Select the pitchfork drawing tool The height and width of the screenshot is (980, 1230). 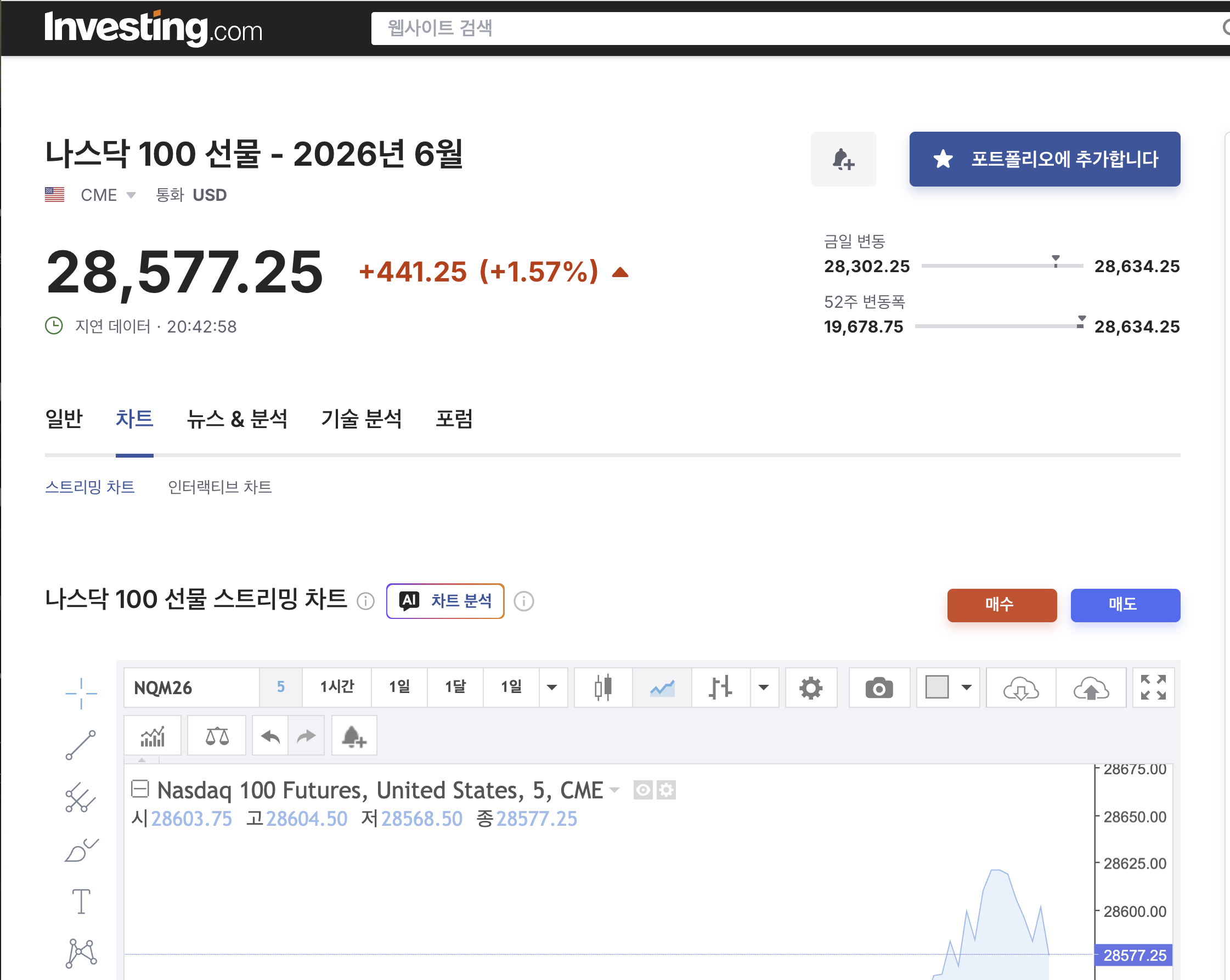pos(81,797)
